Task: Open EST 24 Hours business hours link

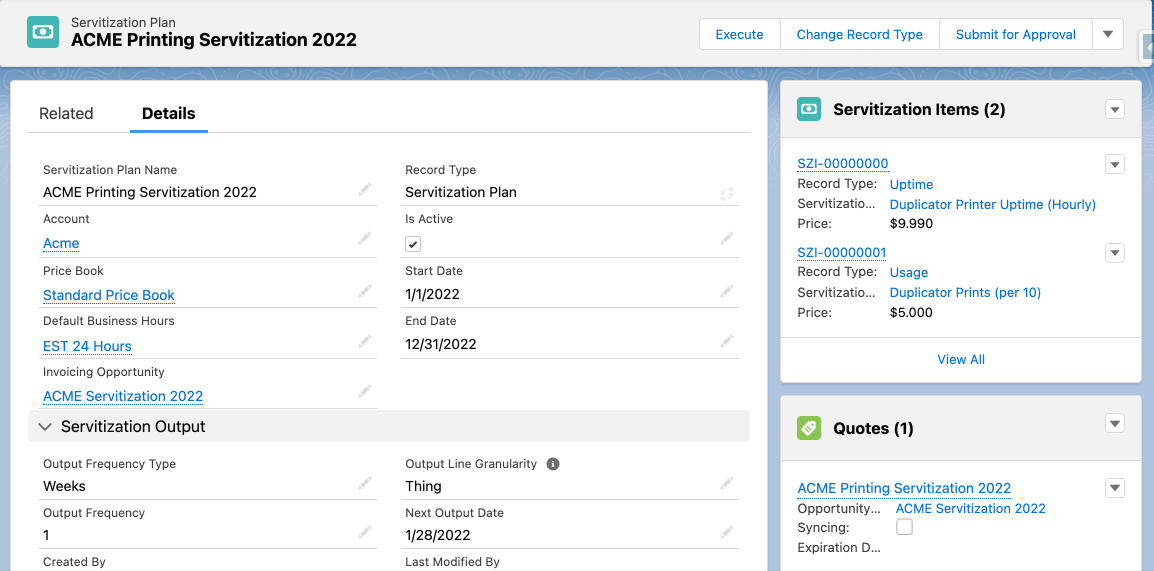Action: [88, 346]
